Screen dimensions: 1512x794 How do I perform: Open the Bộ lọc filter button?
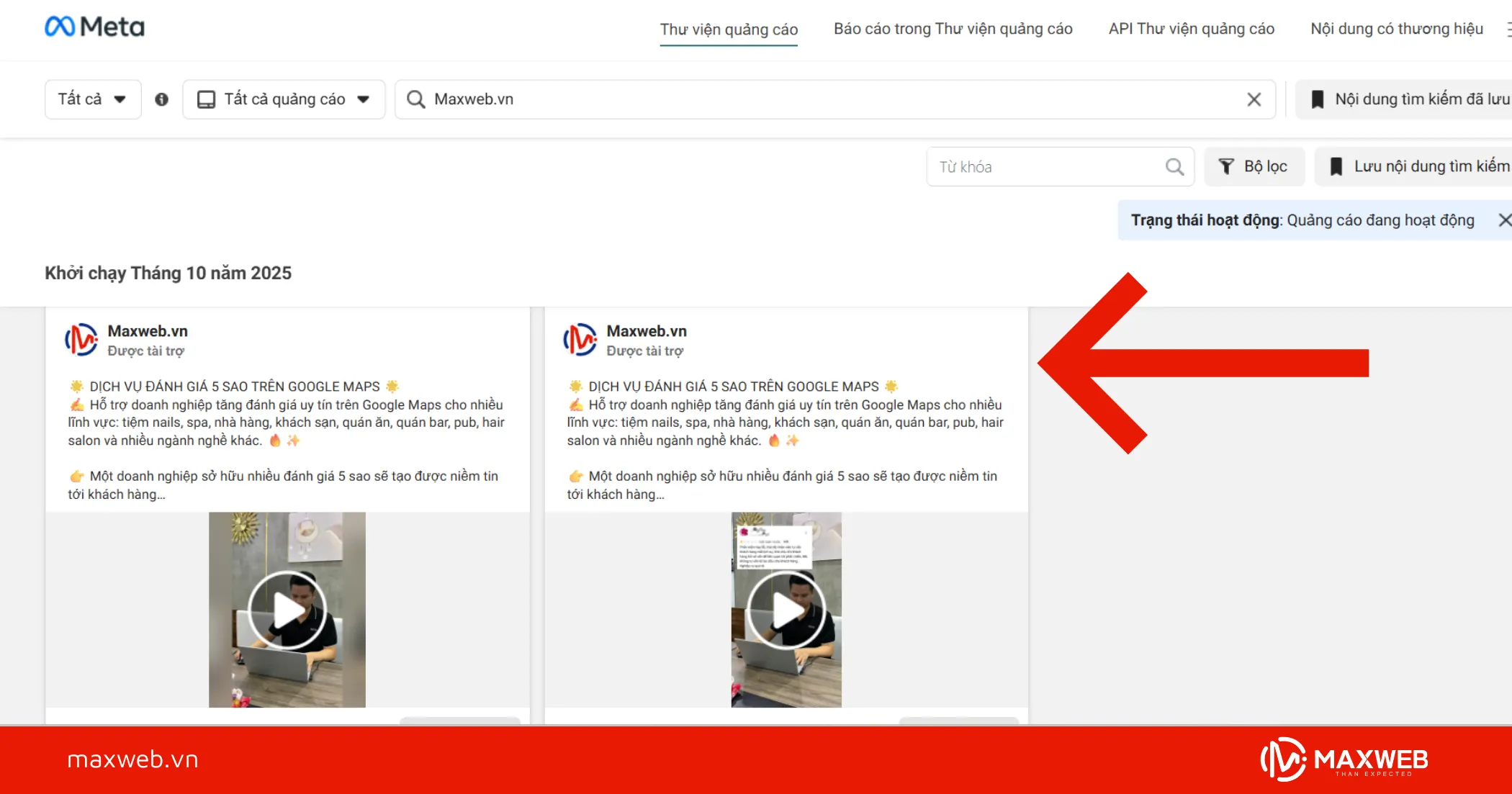coord(1254,167)
